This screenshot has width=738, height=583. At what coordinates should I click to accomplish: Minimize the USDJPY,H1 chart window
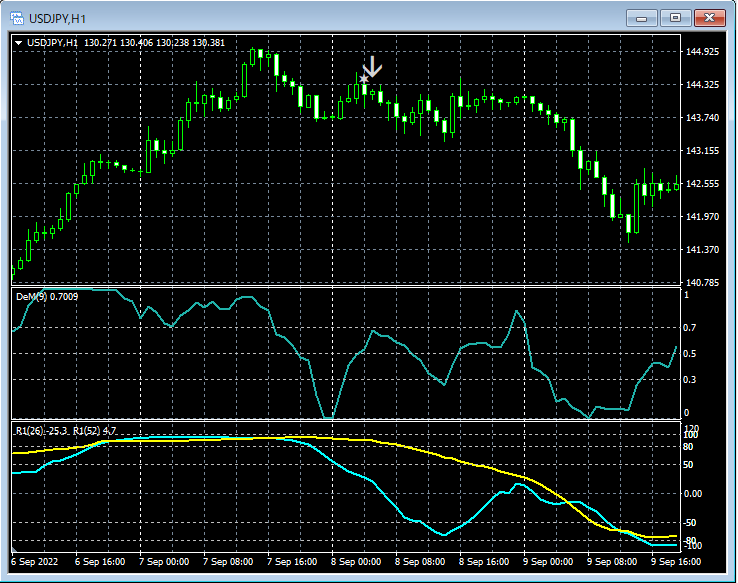coord(641,18)
